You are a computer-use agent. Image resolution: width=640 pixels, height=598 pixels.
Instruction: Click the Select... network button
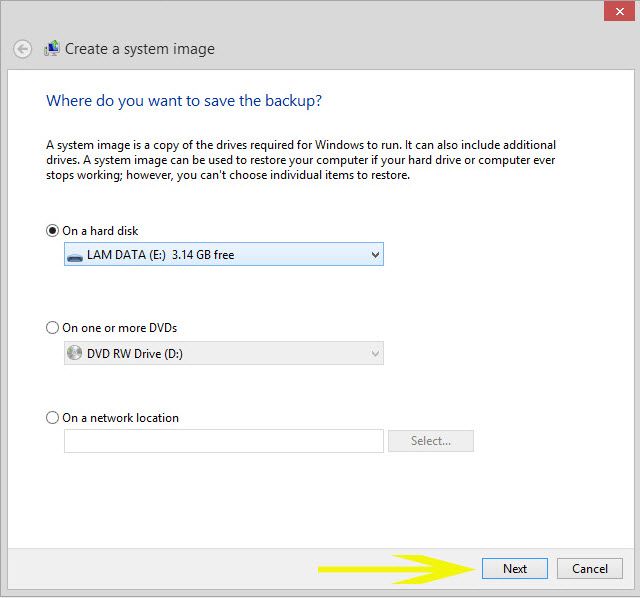tap(430, 441)
